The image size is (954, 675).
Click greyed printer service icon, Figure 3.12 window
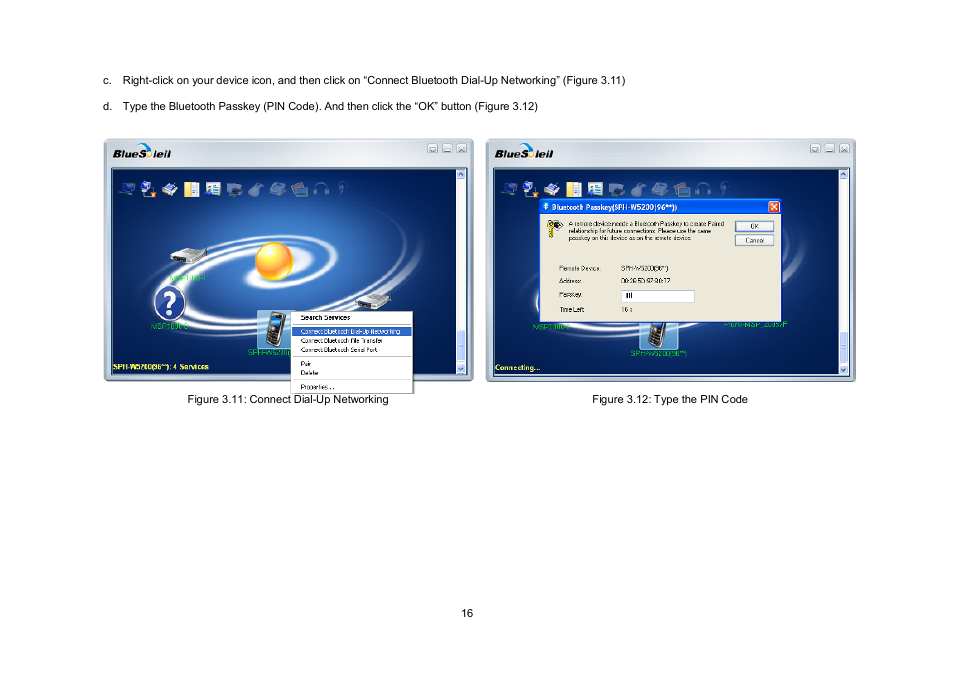(616, 190)
